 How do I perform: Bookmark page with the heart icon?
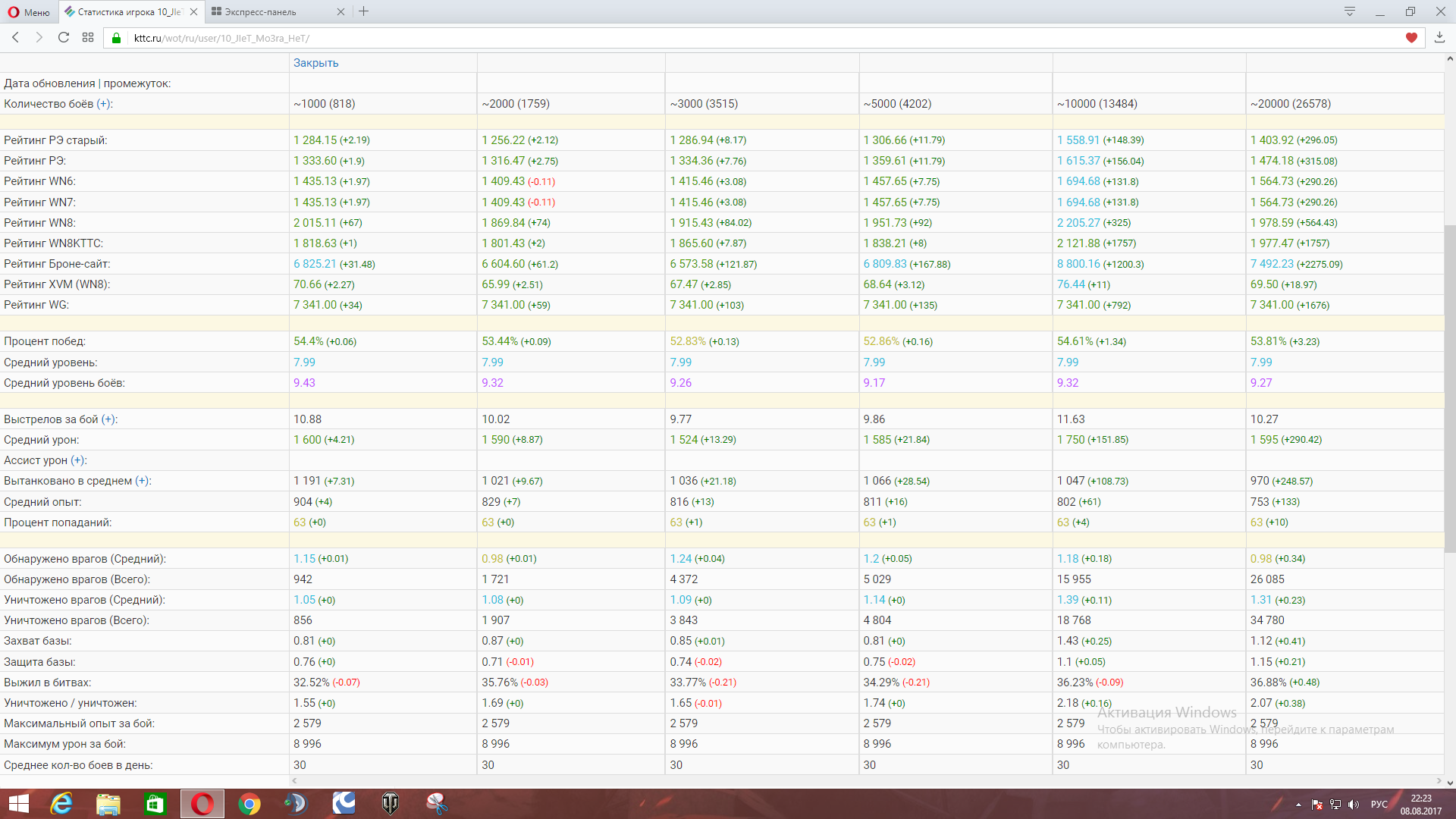tap(1411, 38)
